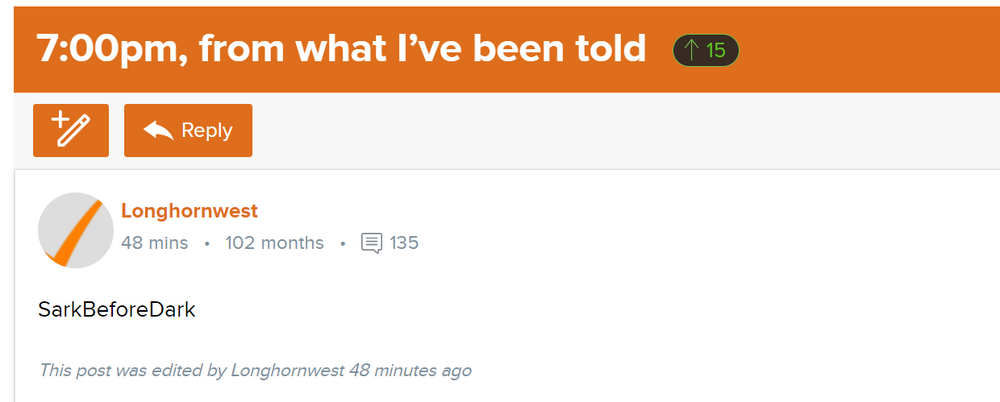Image resolution: width=1000 pixels, height=402 pixels.
Task: Click the upvote count number 15
Action: pos(715,49)
